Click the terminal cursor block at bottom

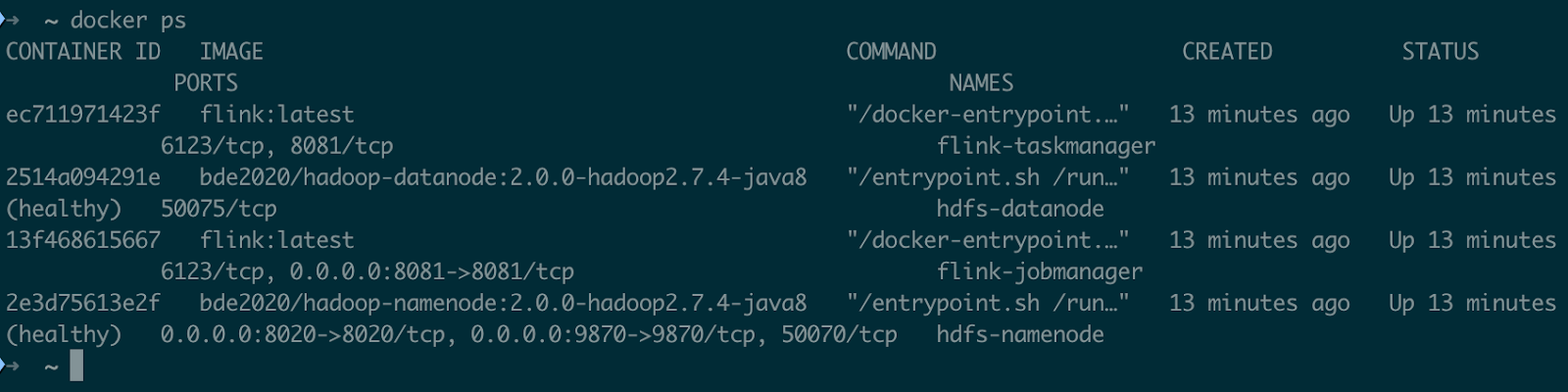[76, 367]
